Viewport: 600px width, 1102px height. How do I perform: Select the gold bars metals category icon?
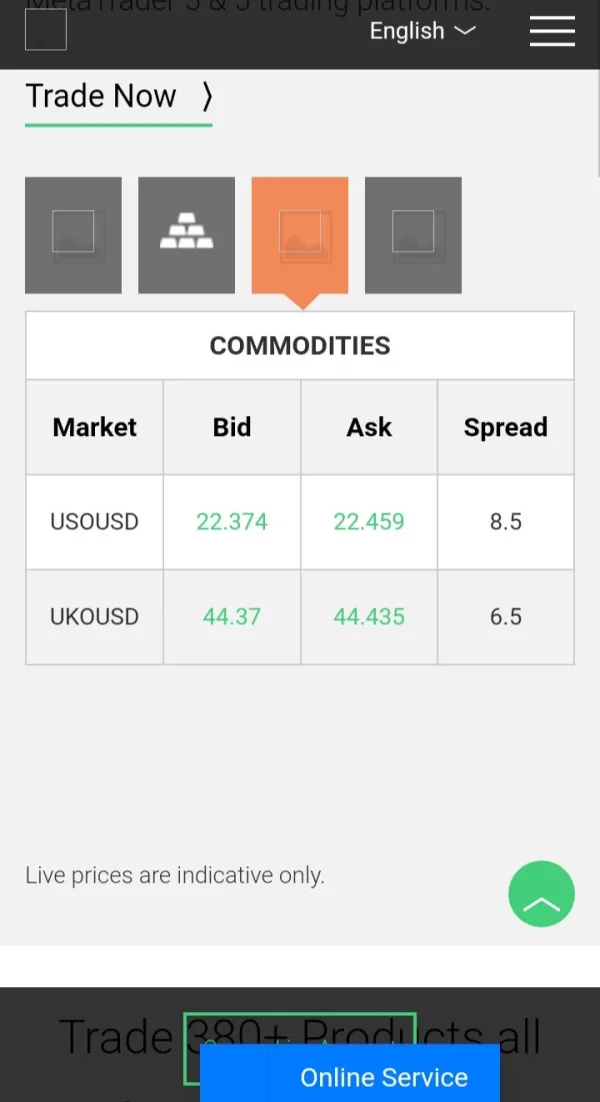tap(186, 235)
